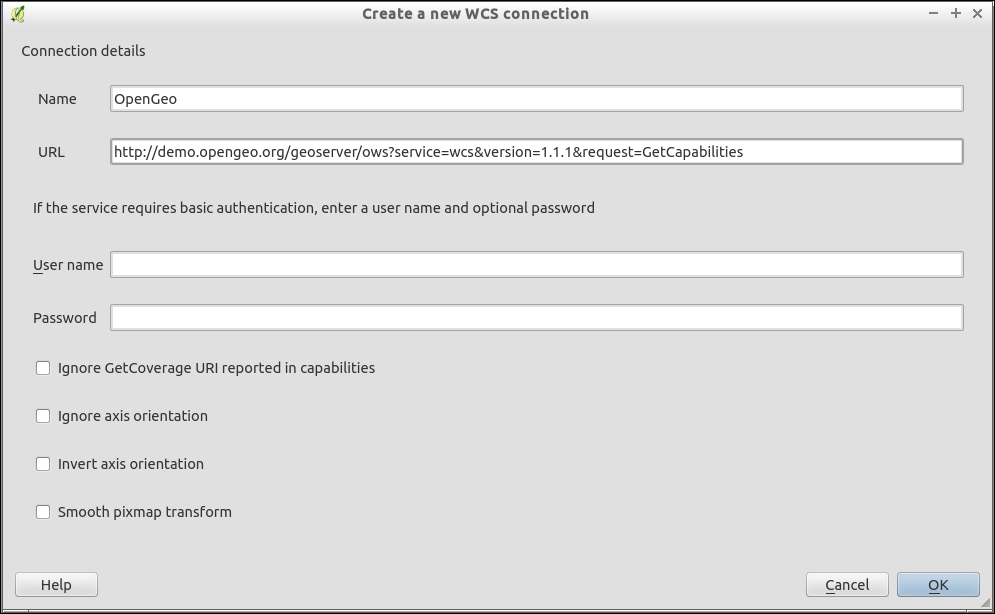The width and height of the screenshot is (995, 614).
Task: Click the User name text box
Action: 536,265
